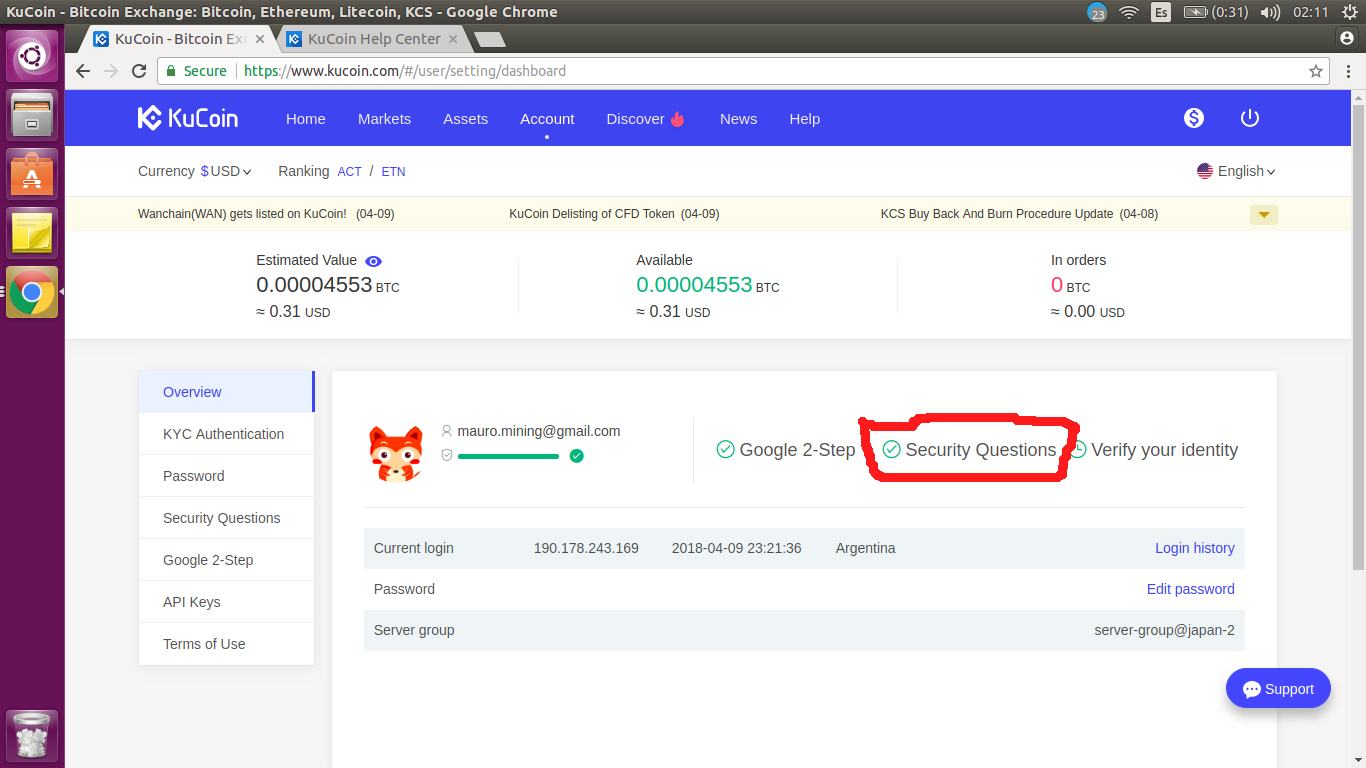This screenshot has height=768, width=1366.
Task: Open KuCoin Delisting of CFD Token announcement
Action: pyautogui.click(x=614, y=214)
